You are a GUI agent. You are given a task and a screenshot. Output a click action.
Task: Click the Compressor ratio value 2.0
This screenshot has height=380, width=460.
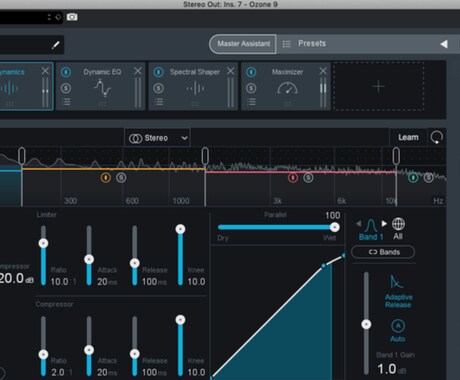click(58, 372)
